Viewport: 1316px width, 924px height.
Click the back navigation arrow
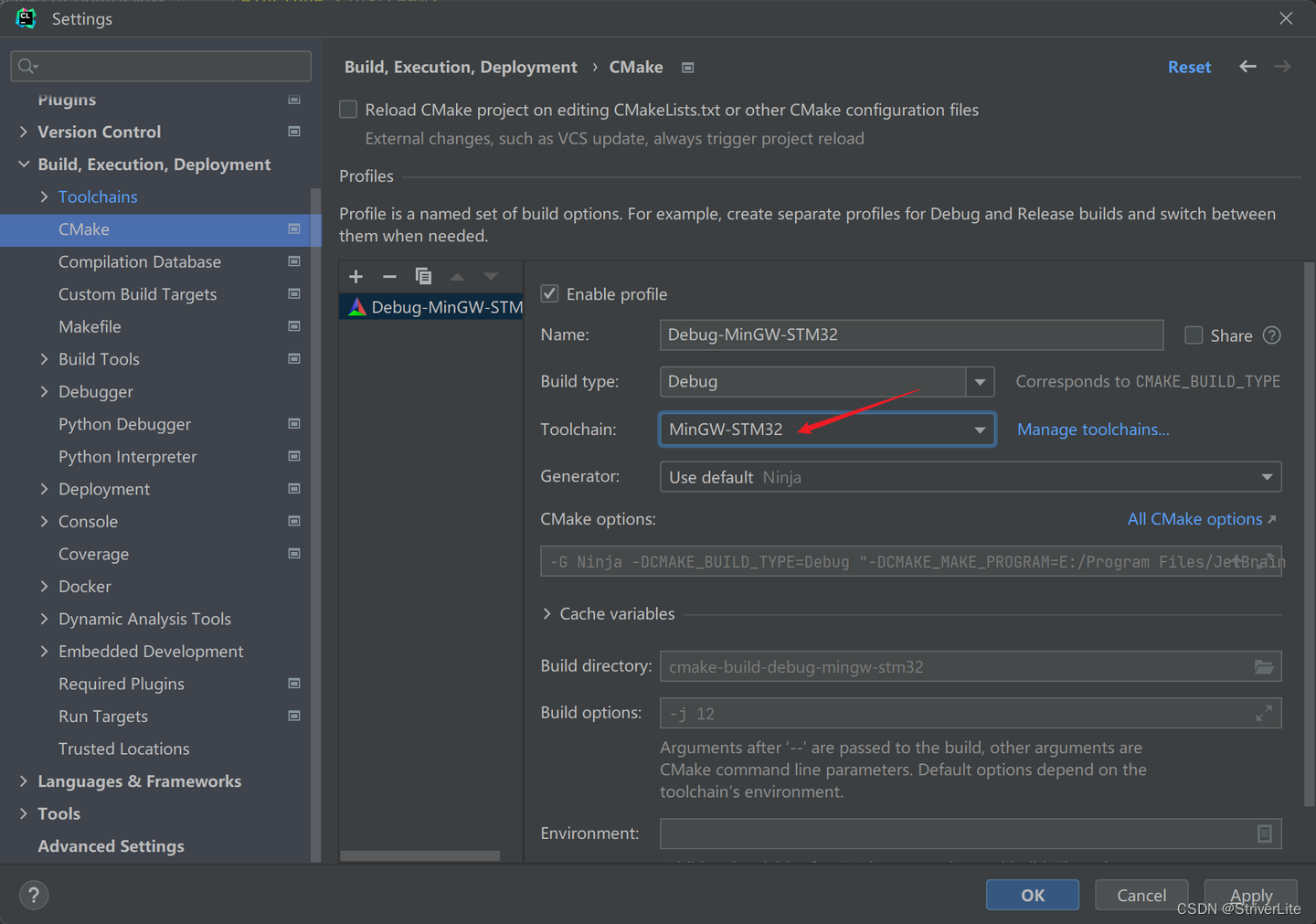click(1247, 67)
